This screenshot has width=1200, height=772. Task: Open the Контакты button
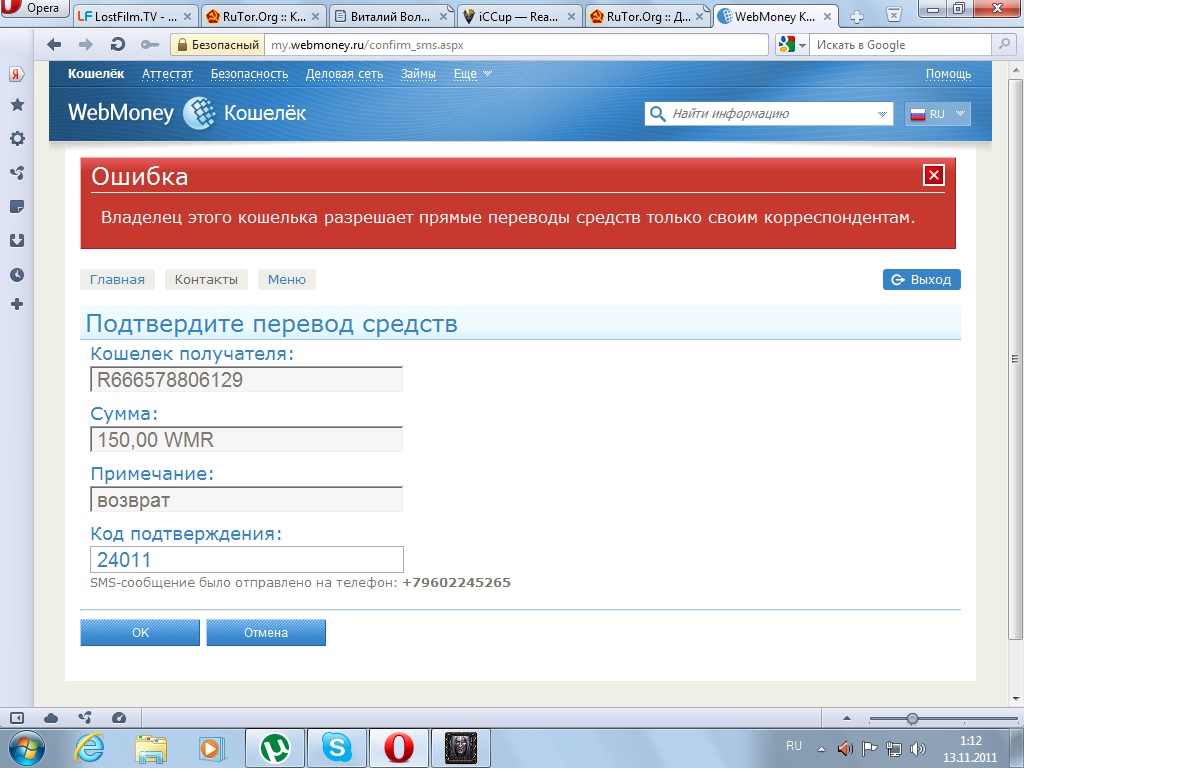coord(206,280)
